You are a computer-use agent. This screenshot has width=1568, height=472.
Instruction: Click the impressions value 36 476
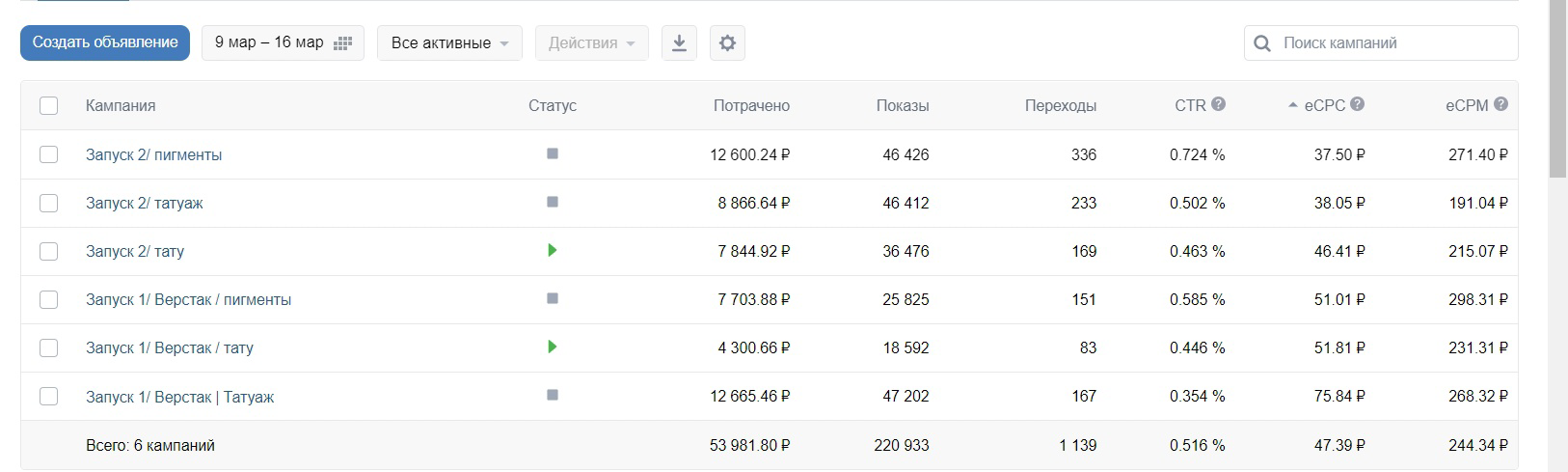click(906, 251)
